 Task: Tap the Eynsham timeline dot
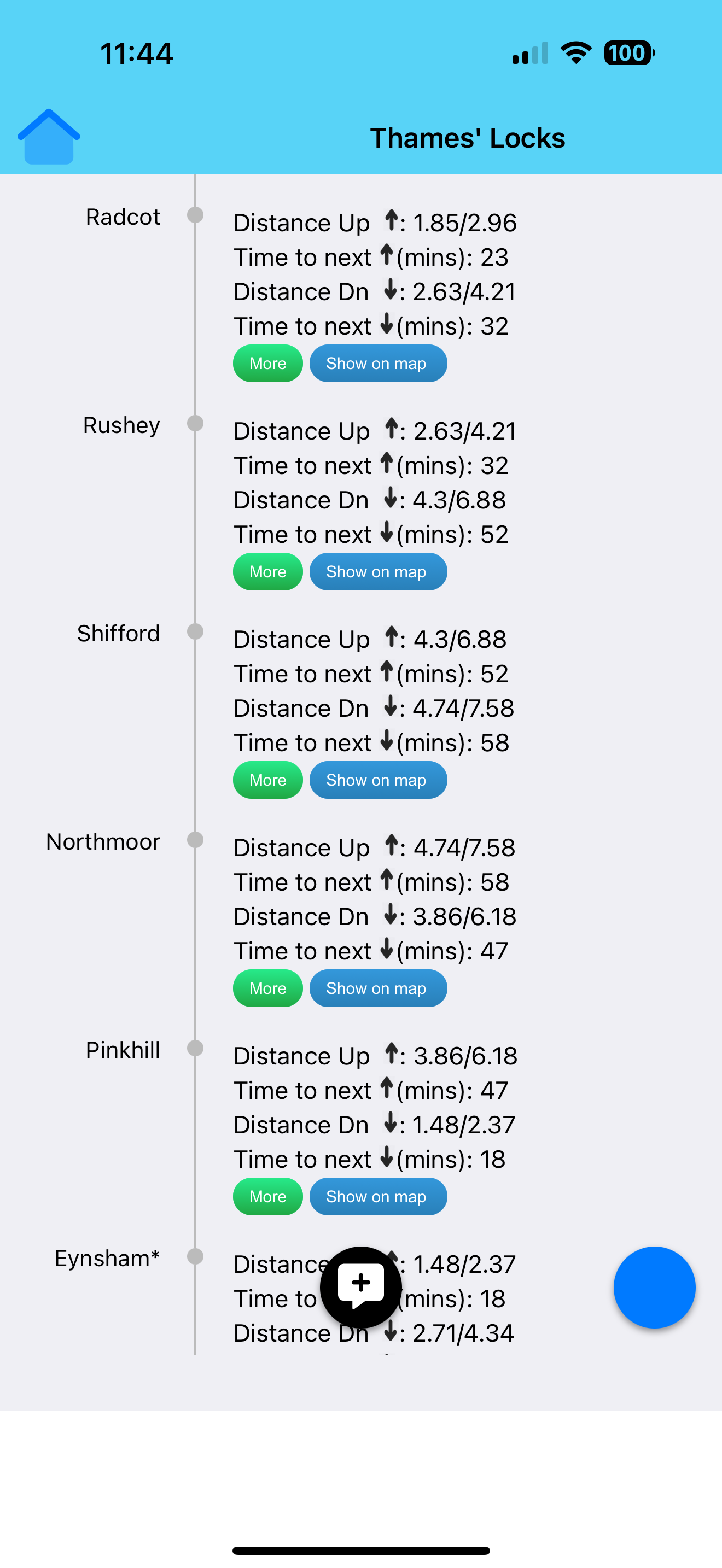click(195, 1256)
